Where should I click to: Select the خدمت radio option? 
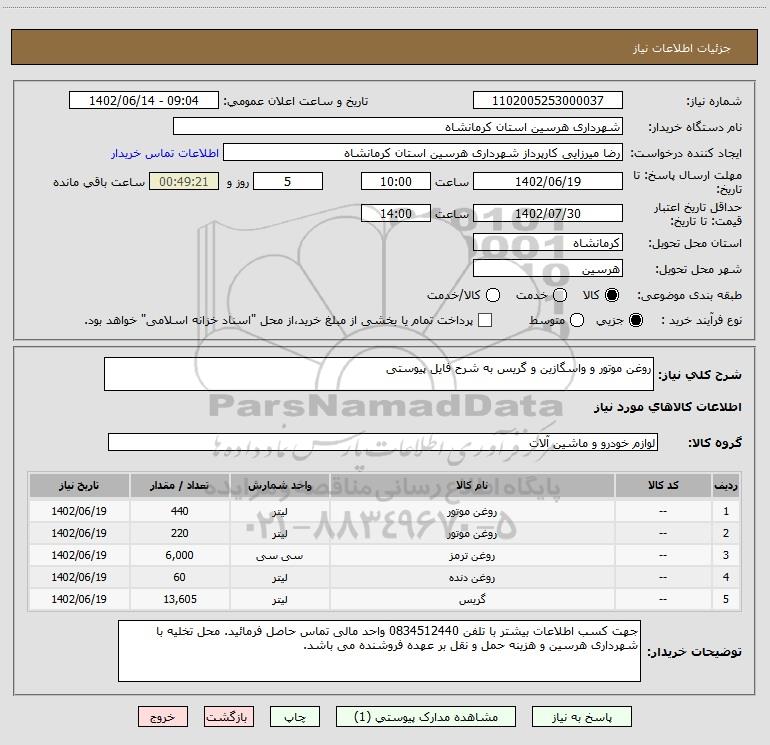560,295
